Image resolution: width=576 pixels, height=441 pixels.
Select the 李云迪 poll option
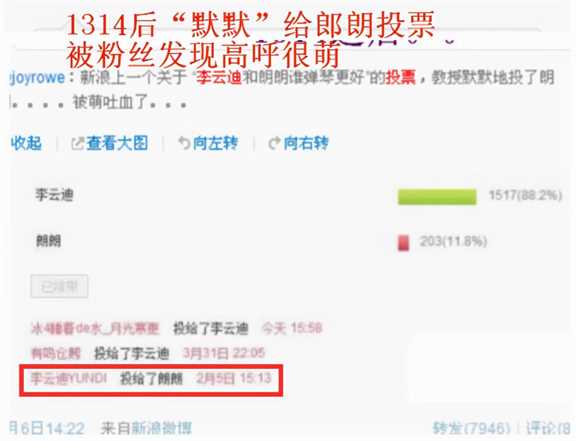(x=54, y=195)
